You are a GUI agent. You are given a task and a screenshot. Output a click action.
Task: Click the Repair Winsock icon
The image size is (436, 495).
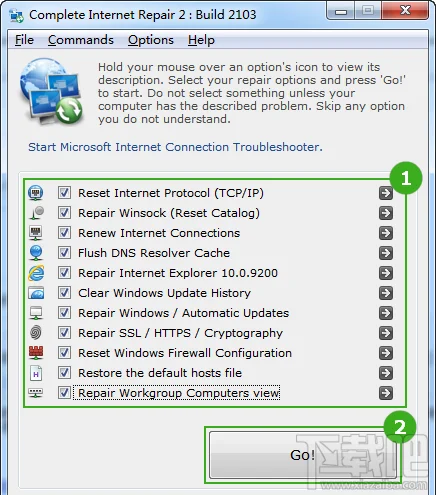pos(37,213)
